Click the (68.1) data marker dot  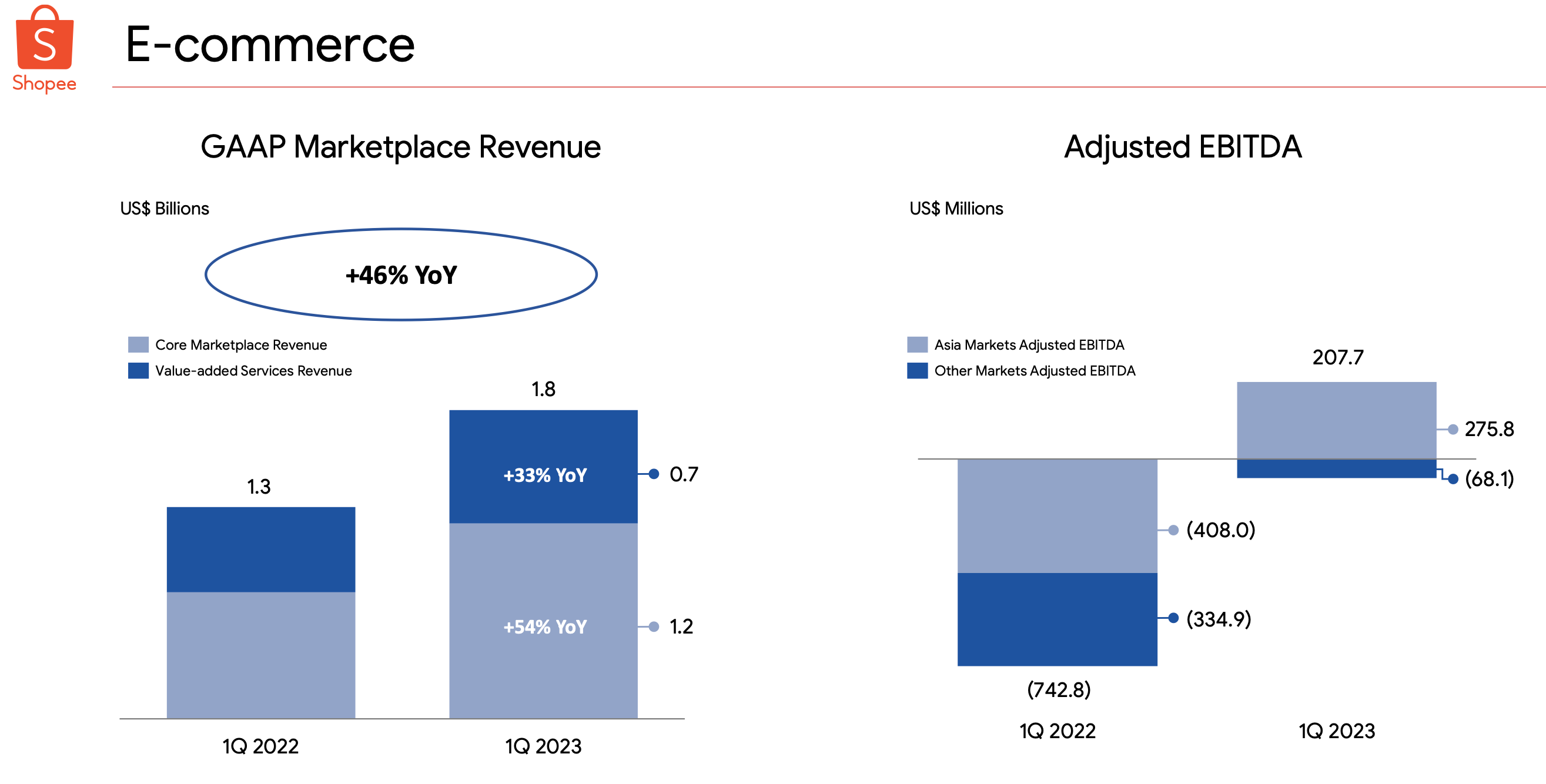[1453, 478]
